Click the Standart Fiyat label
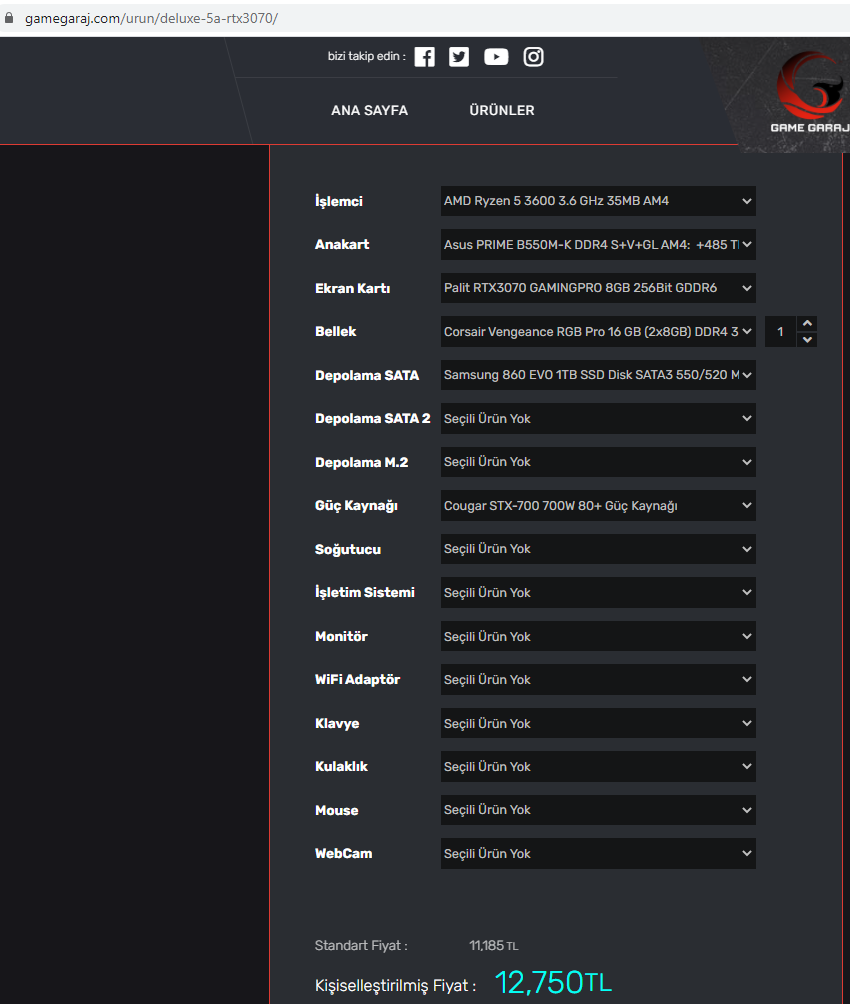 click(x=361, y=946)
